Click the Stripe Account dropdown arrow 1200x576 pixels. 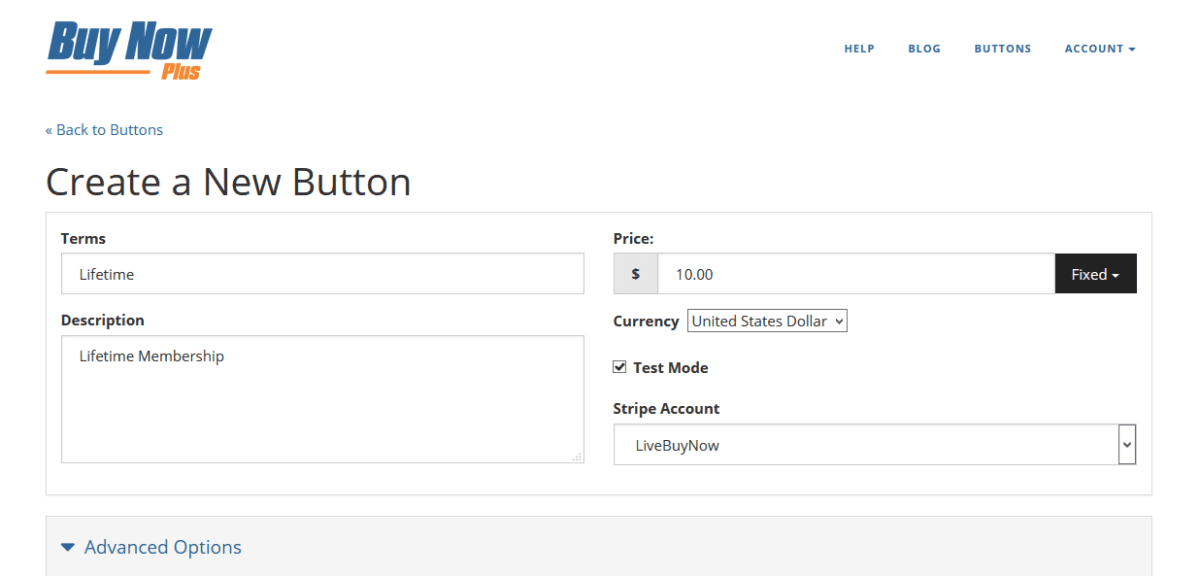[x=1128, y=444]
